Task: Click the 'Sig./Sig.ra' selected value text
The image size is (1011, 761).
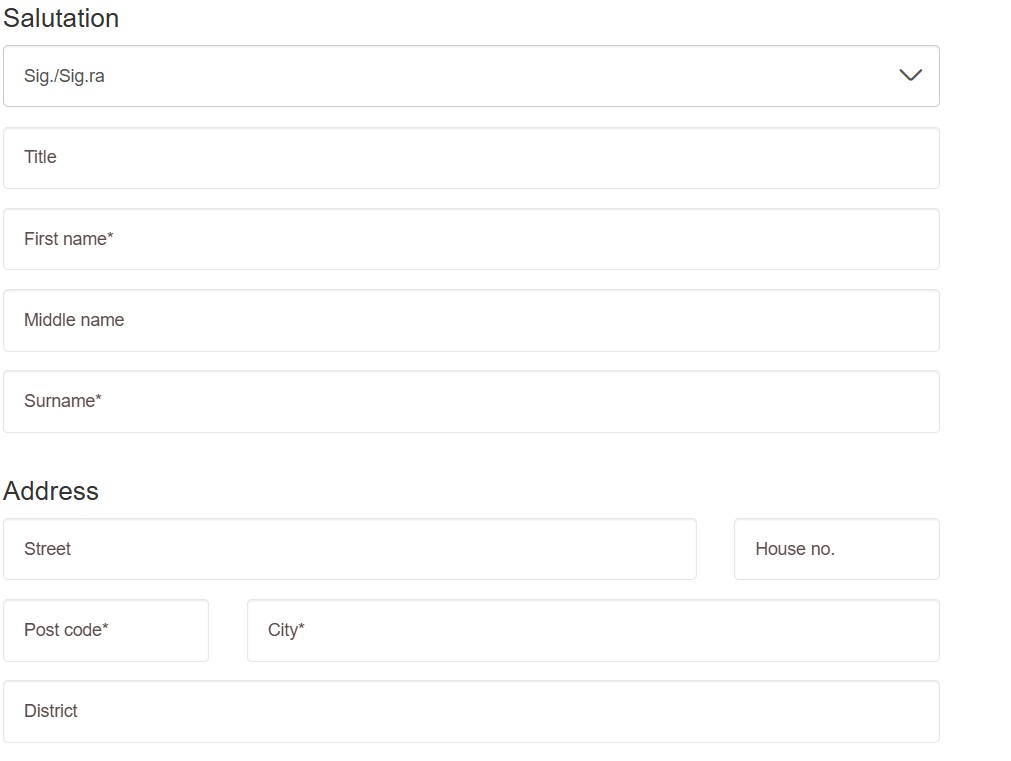Action: [x=64, y=76]
